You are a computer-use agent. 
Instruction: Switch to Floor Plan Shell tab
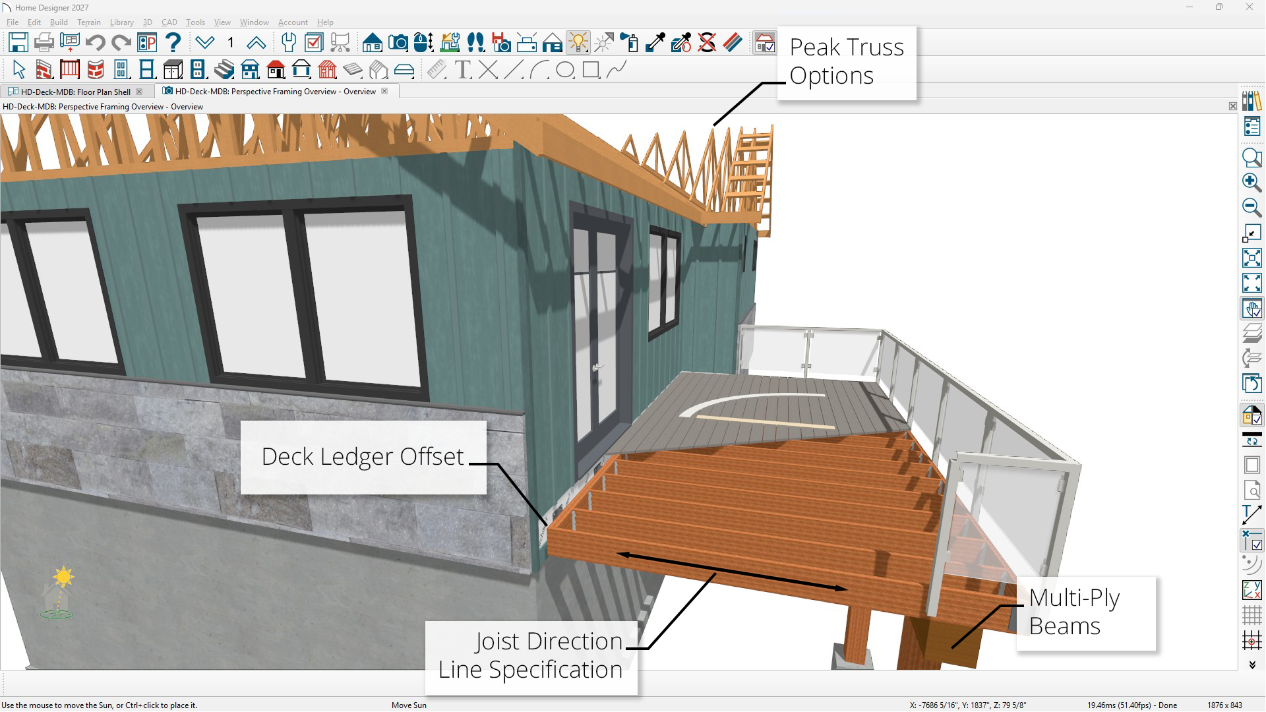76,91
